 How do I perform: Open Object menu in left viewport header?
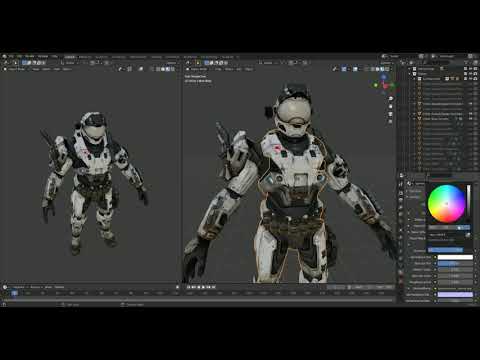click(67, 69)
